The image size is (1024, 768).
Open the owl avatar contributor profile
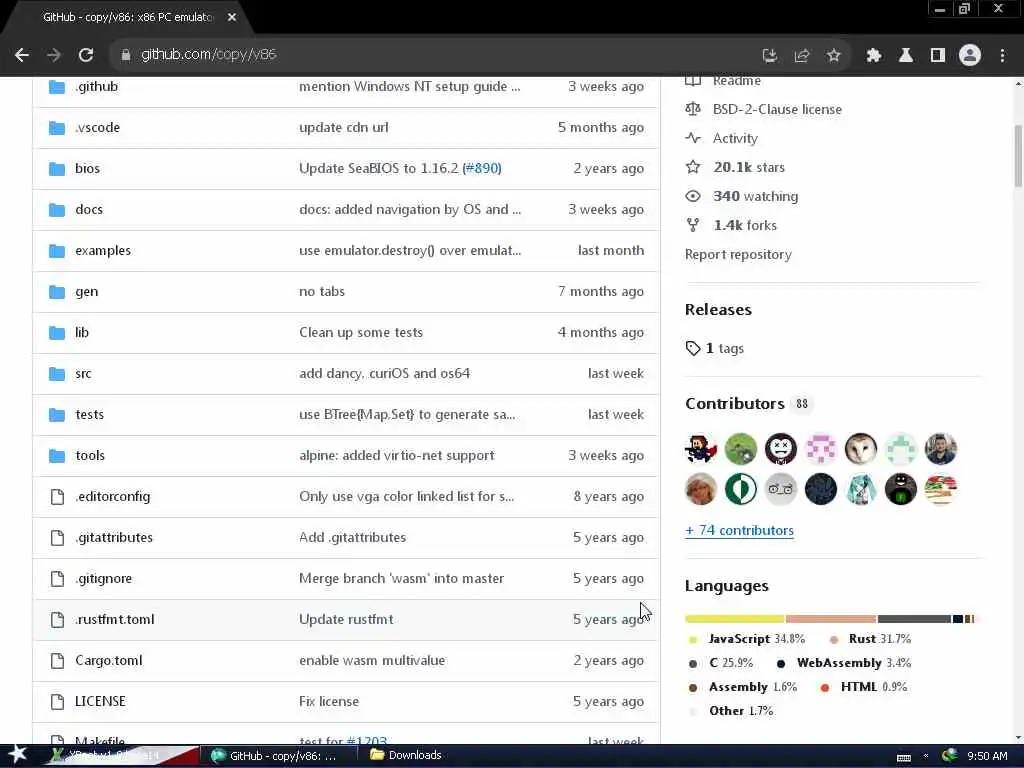tap(861, 449)
